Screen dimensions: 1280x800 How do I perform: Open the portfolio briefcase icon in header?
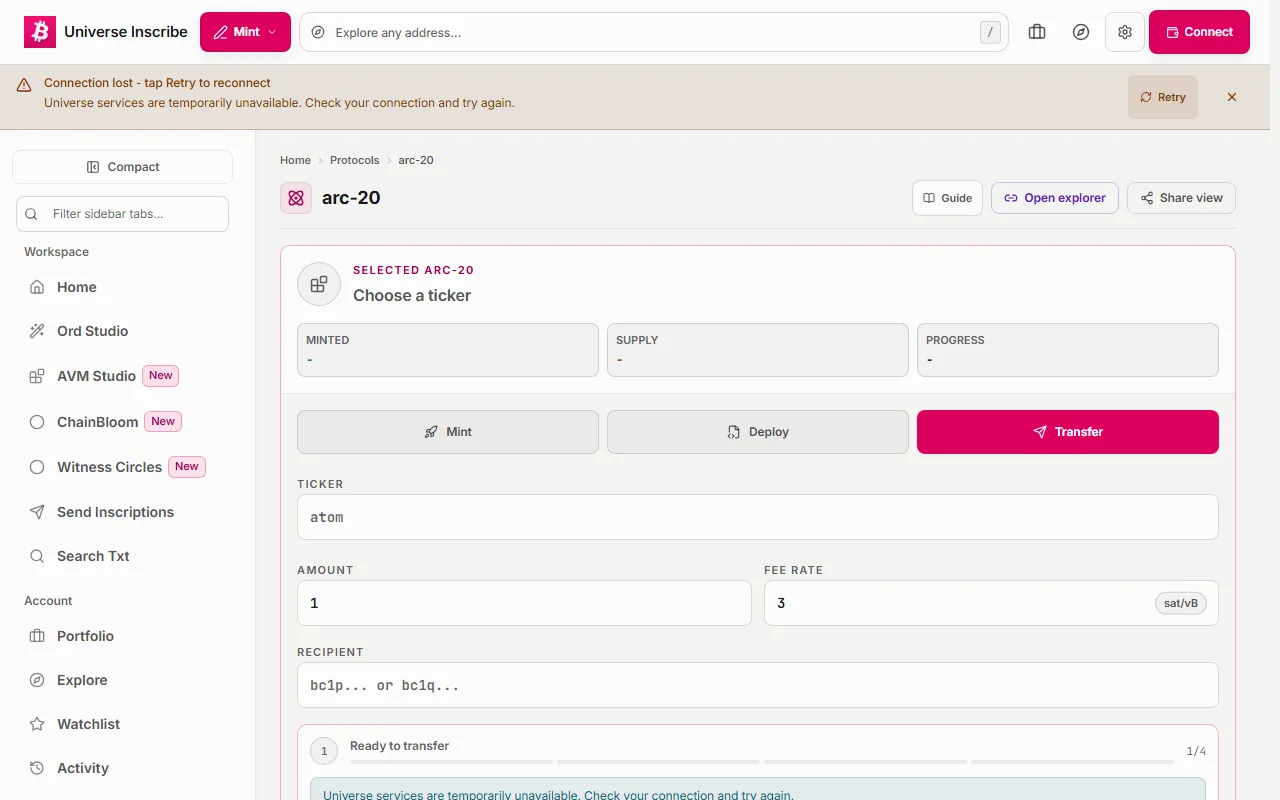(x=1037, y=32)
